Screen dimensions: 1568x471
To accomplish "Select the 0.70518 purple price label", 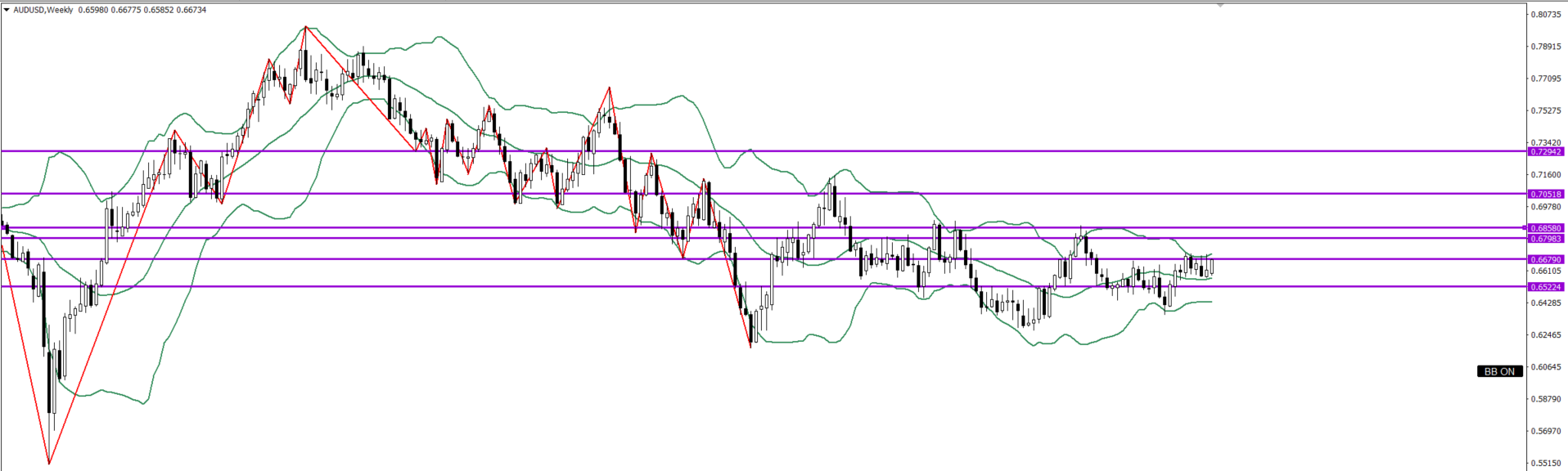I will (x=1546, y=195).
